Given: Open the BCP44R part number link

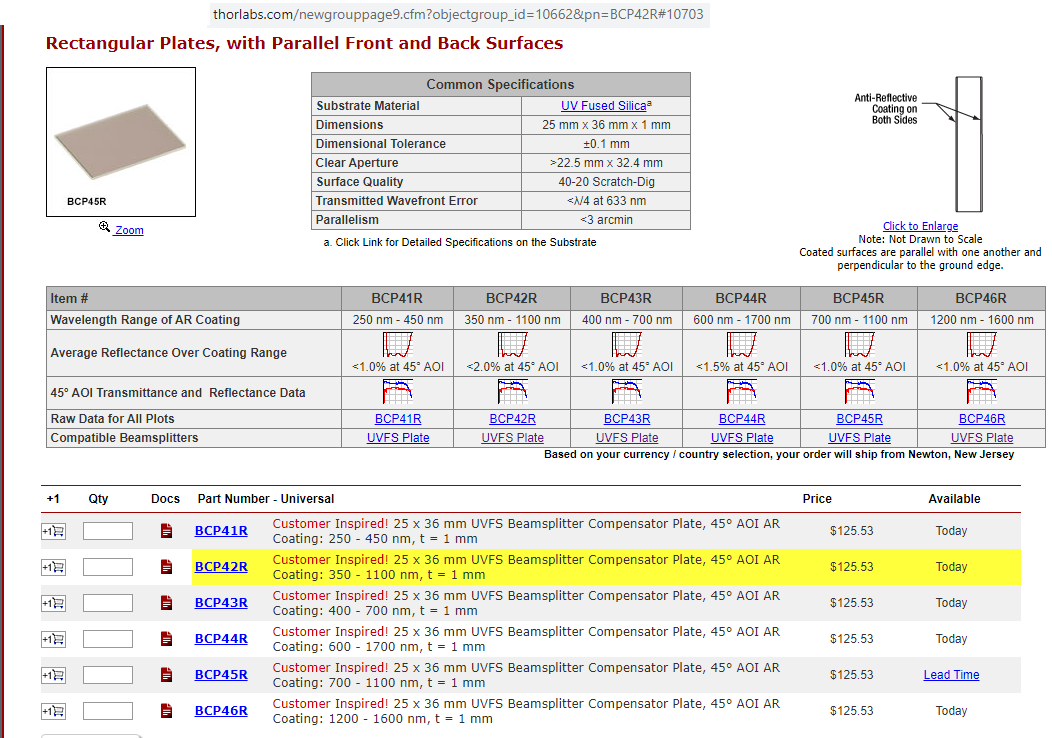Looking at the screenshot, I should point(221,639).
